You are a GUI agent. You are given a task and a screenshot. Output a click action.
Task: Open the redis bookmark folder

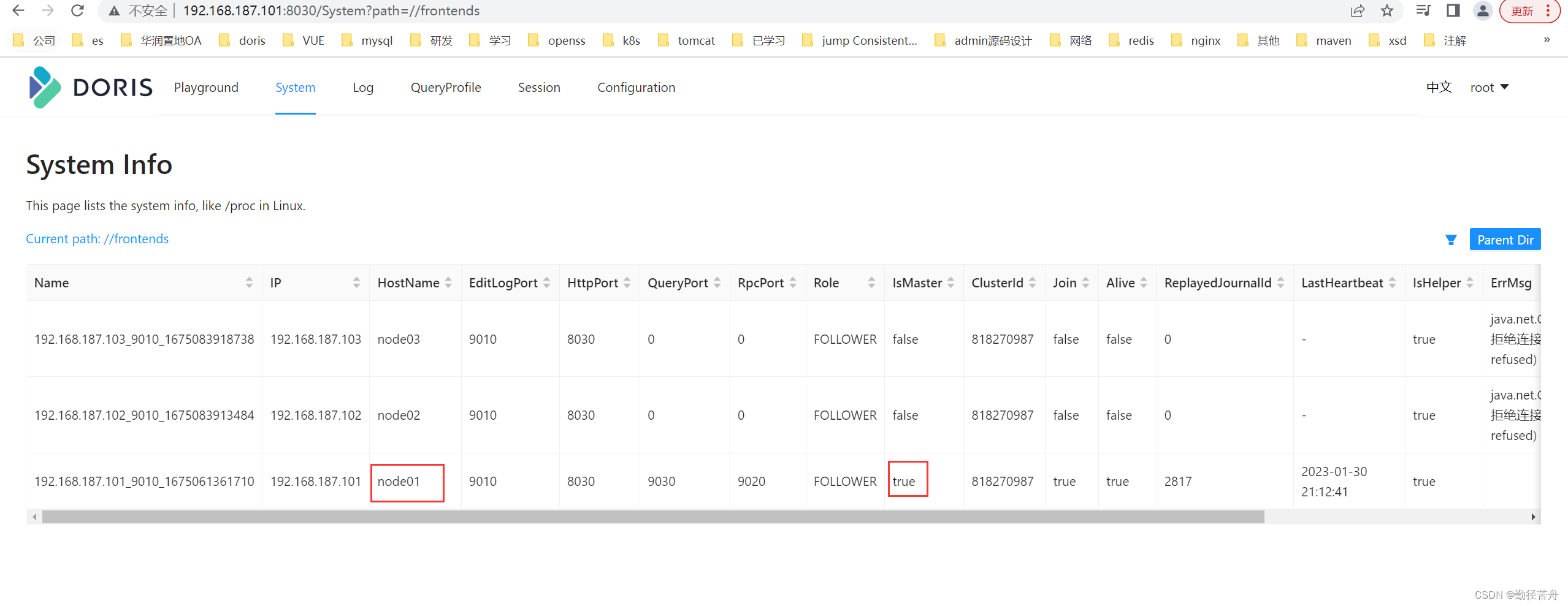tap(1131, 40)
